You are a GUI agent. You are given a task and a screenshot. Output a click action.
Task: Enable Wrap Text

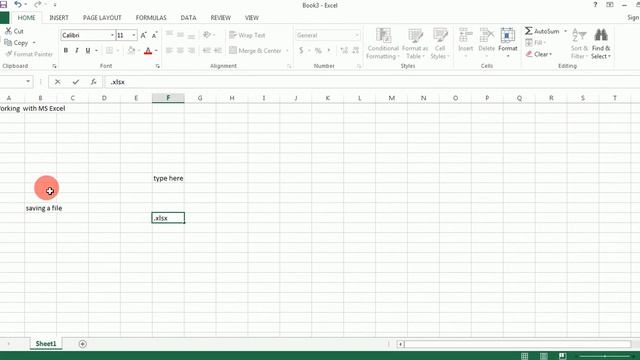247,35
